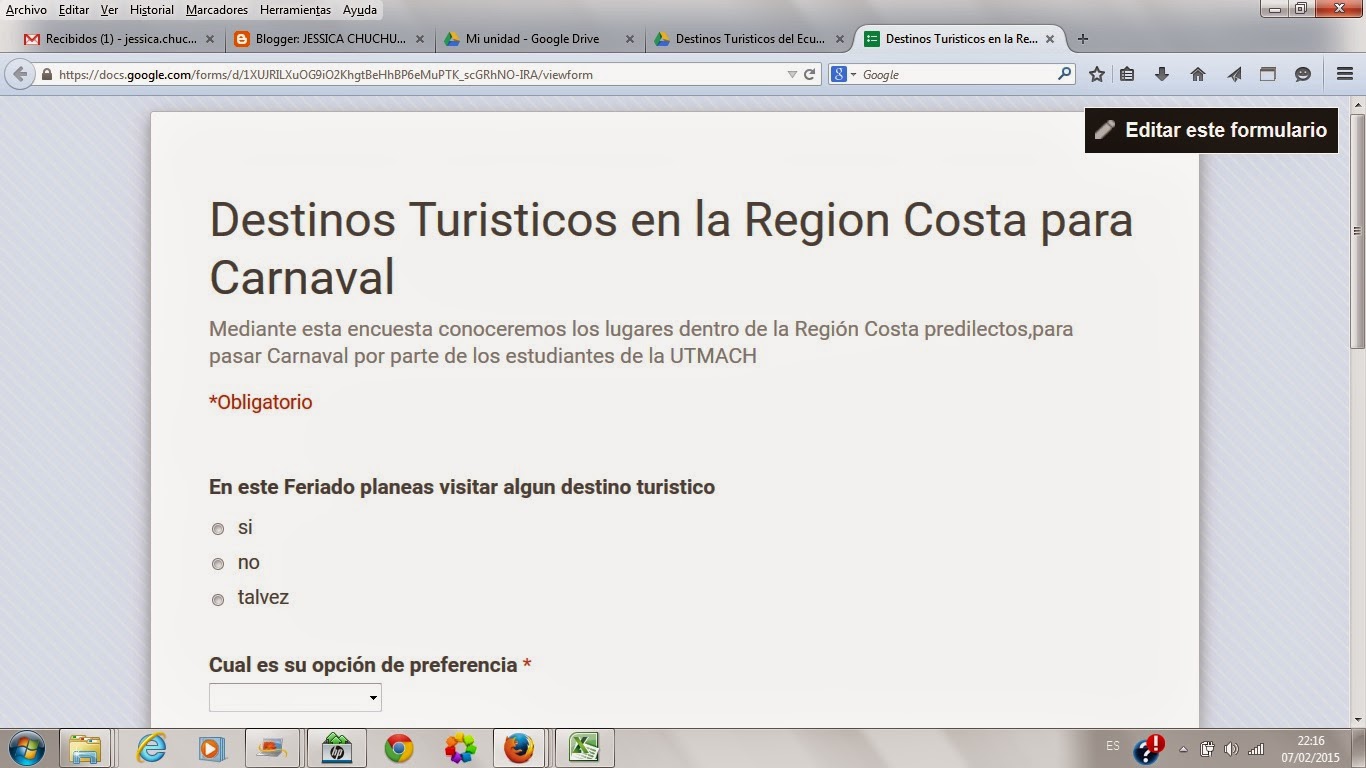Select the 'si' radio option
1366x768 pixels.
click(x=218, y=529)
